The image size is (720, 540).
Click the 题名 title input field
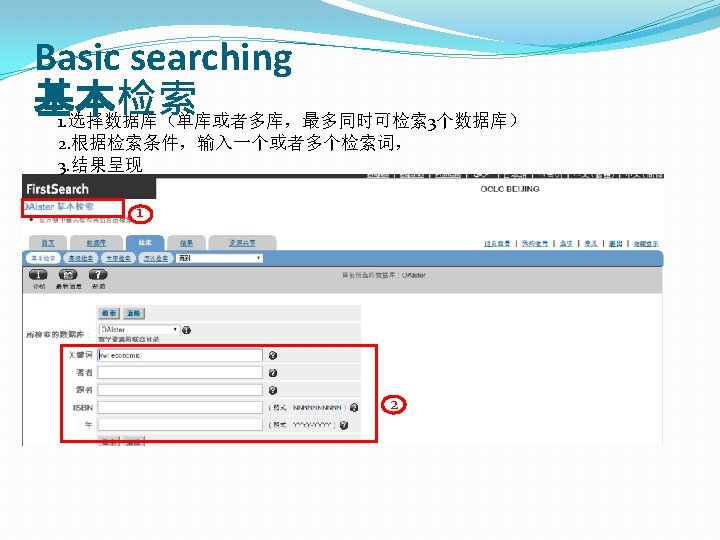(180, 390)
